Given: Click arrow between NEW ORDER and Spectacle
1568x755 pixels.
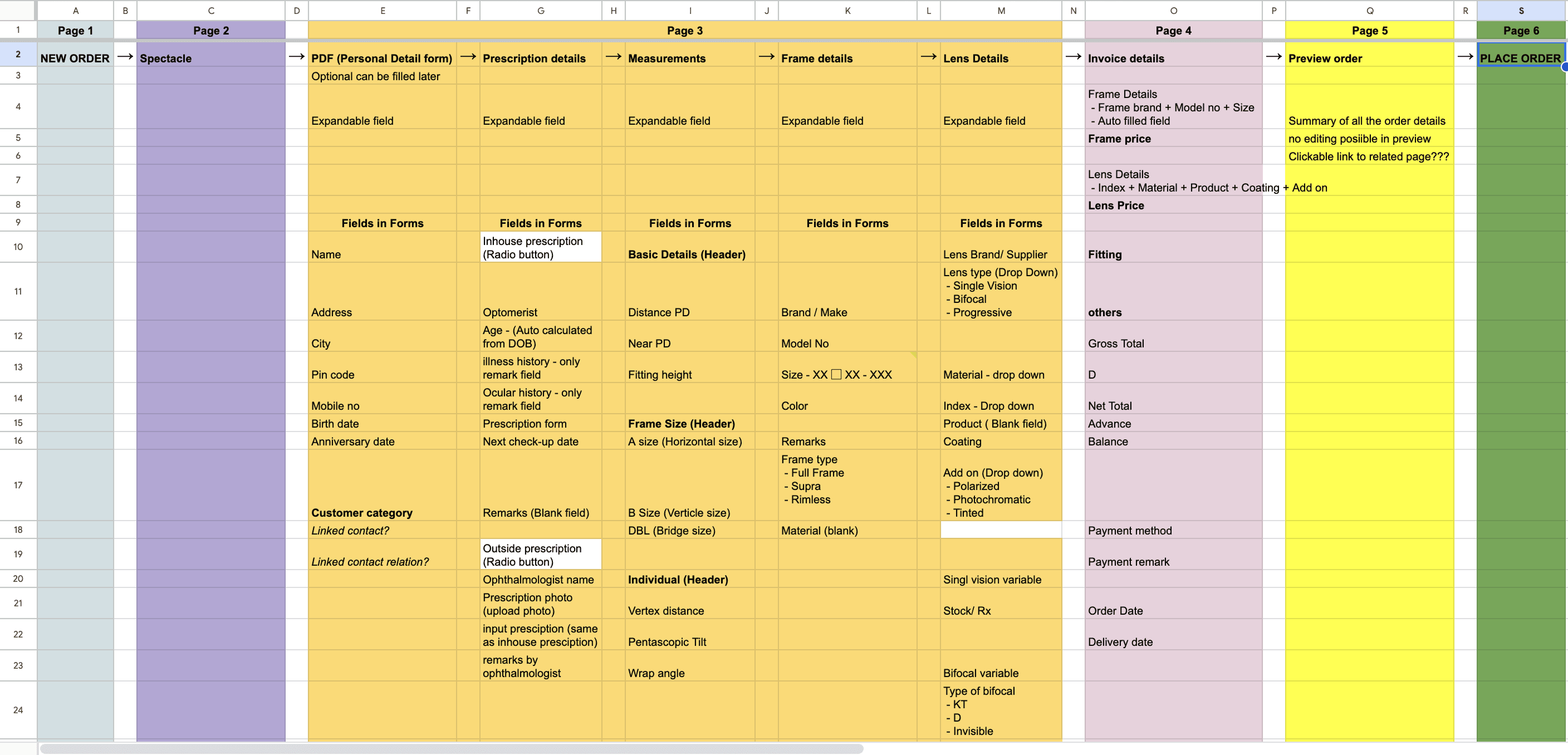Looking at the screenshot, I should pos(125,57).
